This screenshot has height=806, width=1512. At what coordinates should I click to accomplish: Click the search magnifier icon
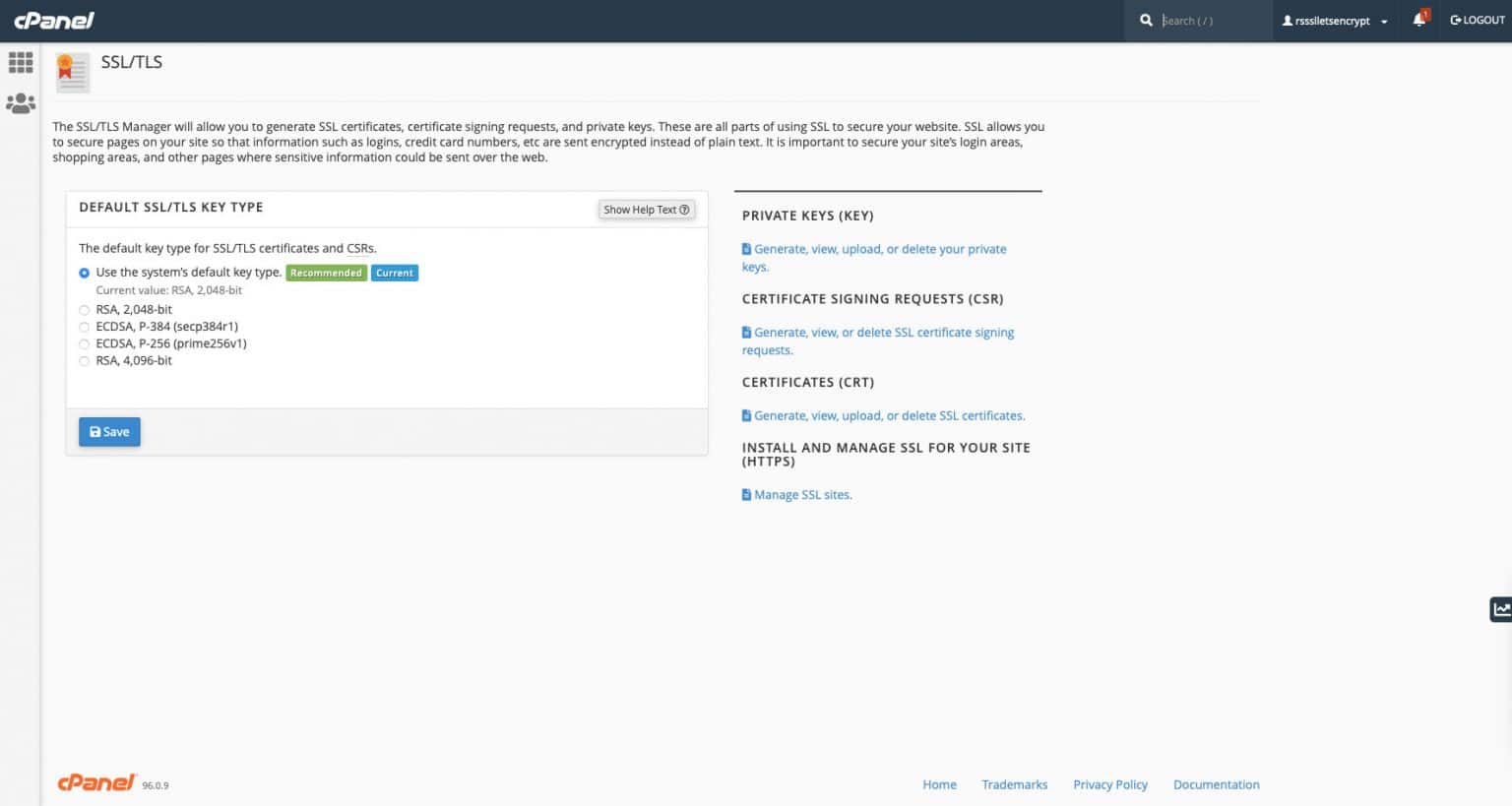[x=1146, y=20]
